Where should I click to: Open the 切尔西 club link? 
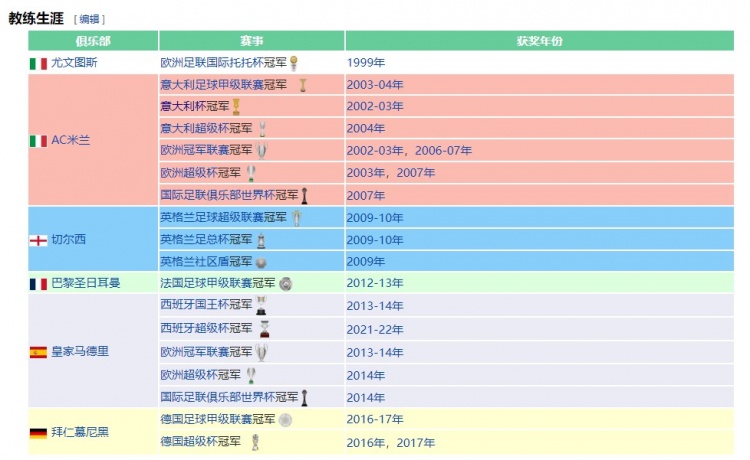tap(68, 239)
